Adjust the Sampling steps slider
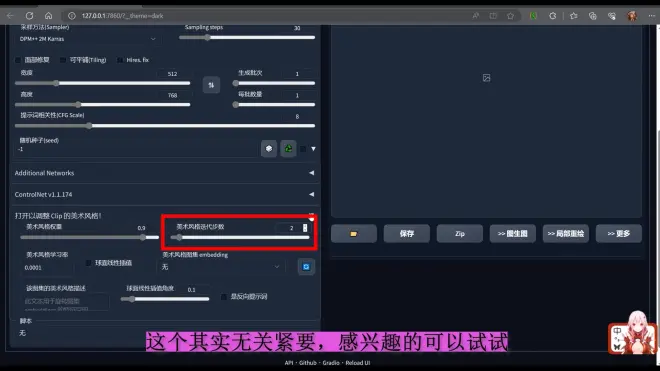 tap(247, 37)
